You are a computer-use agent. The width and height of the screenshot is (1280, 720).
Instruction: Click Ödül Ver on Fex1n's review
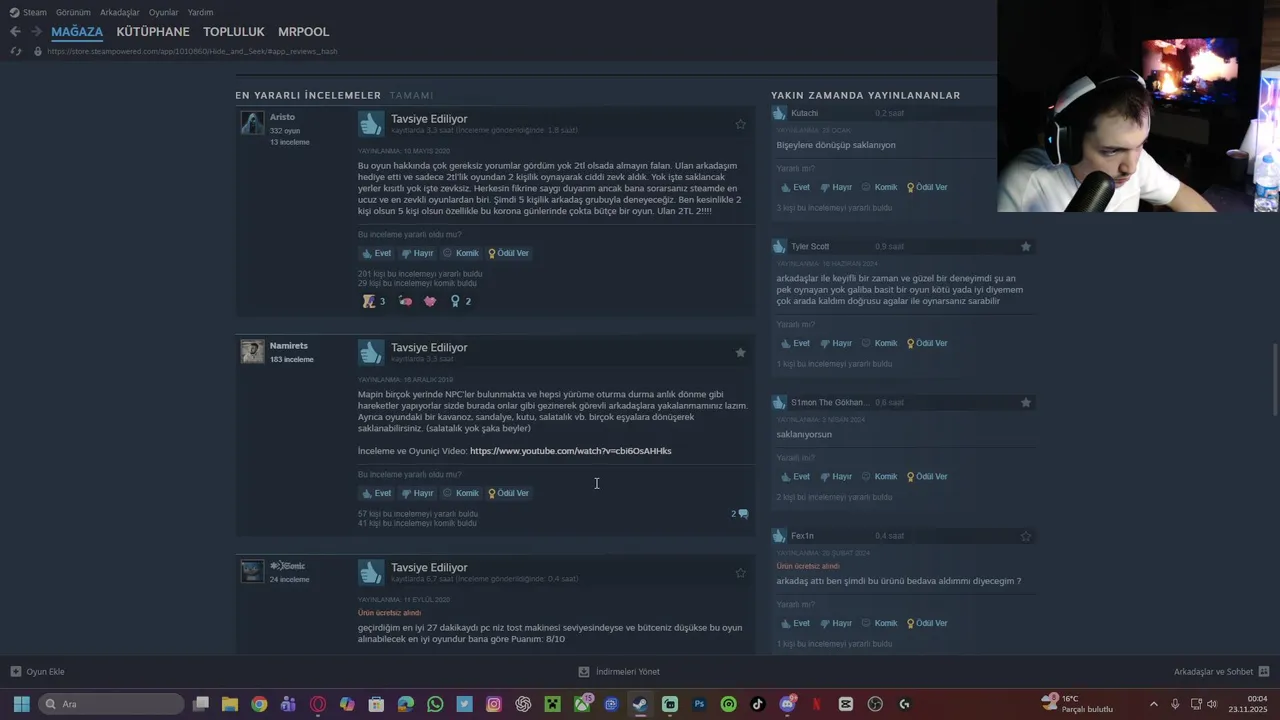click(927, 623)
